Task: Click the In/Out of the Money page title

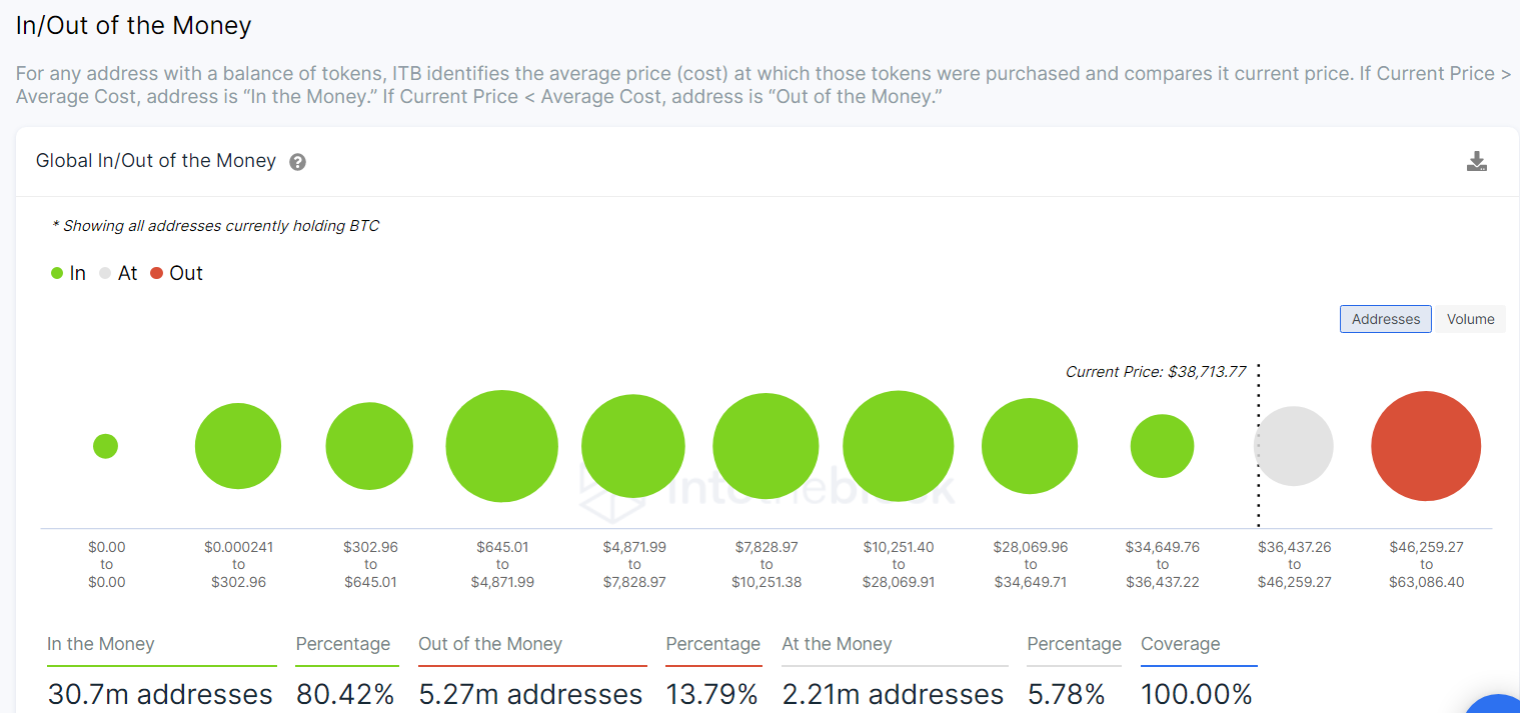Action: 134,25
